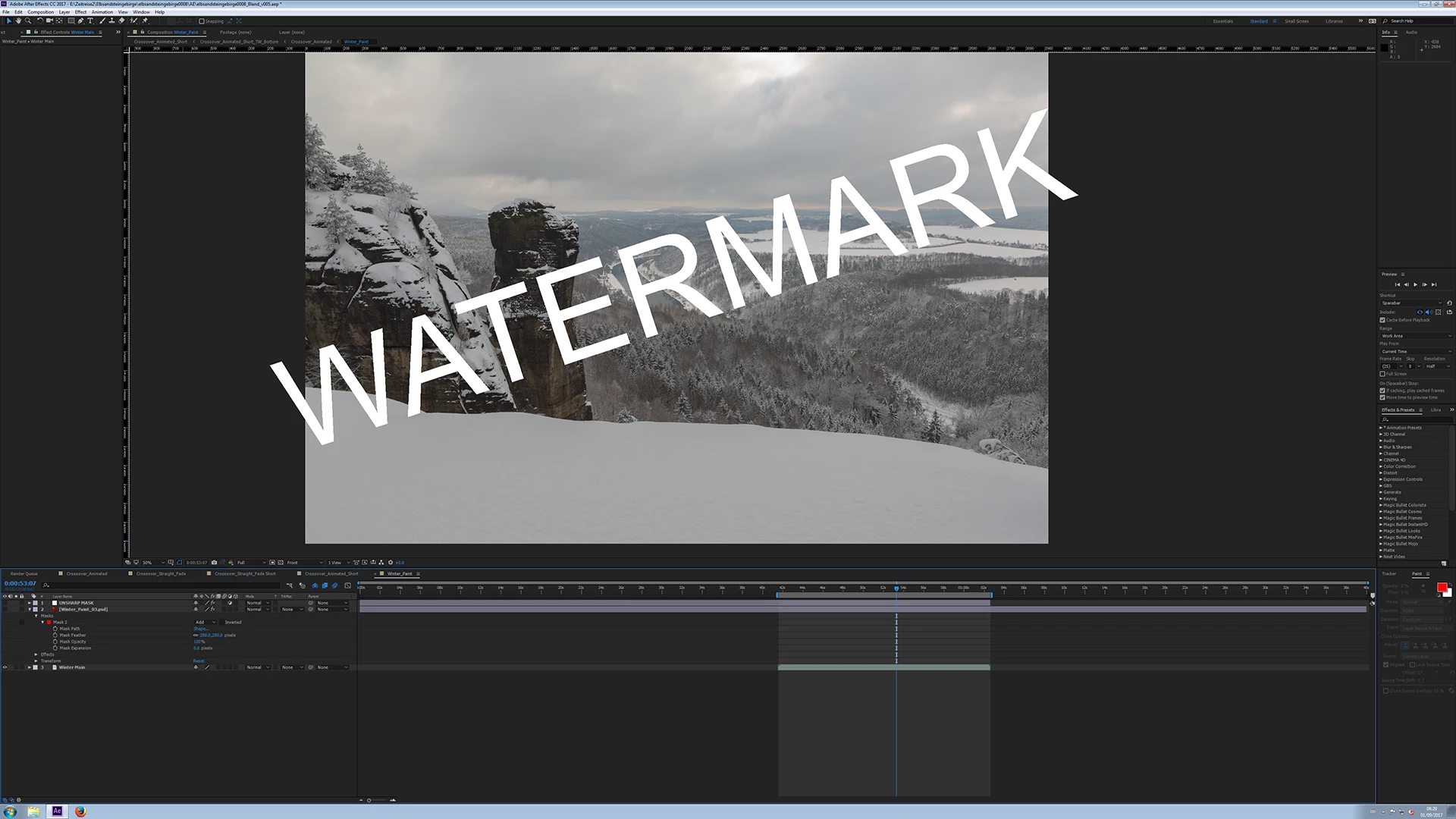Click the red foreground color swatch

pos(1441,588)
